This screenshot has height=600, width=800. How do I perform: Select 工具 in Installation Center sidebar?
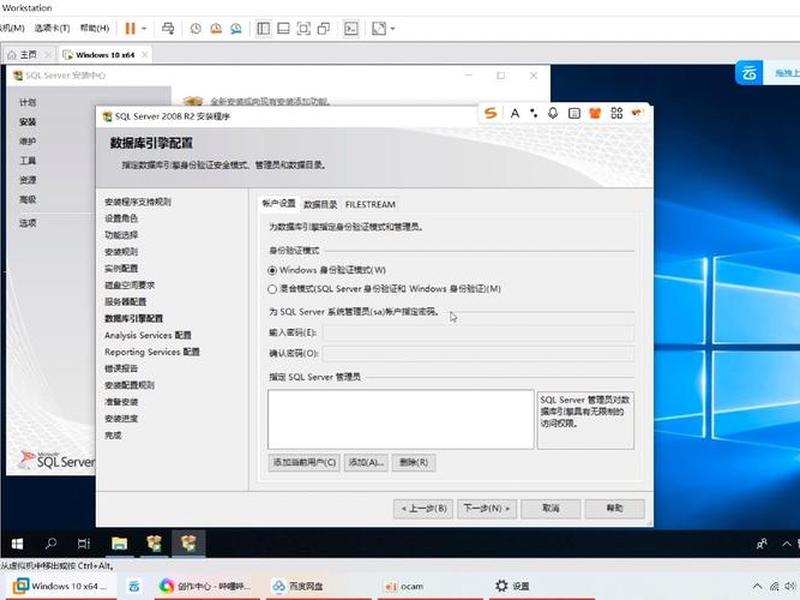[28, 161]
